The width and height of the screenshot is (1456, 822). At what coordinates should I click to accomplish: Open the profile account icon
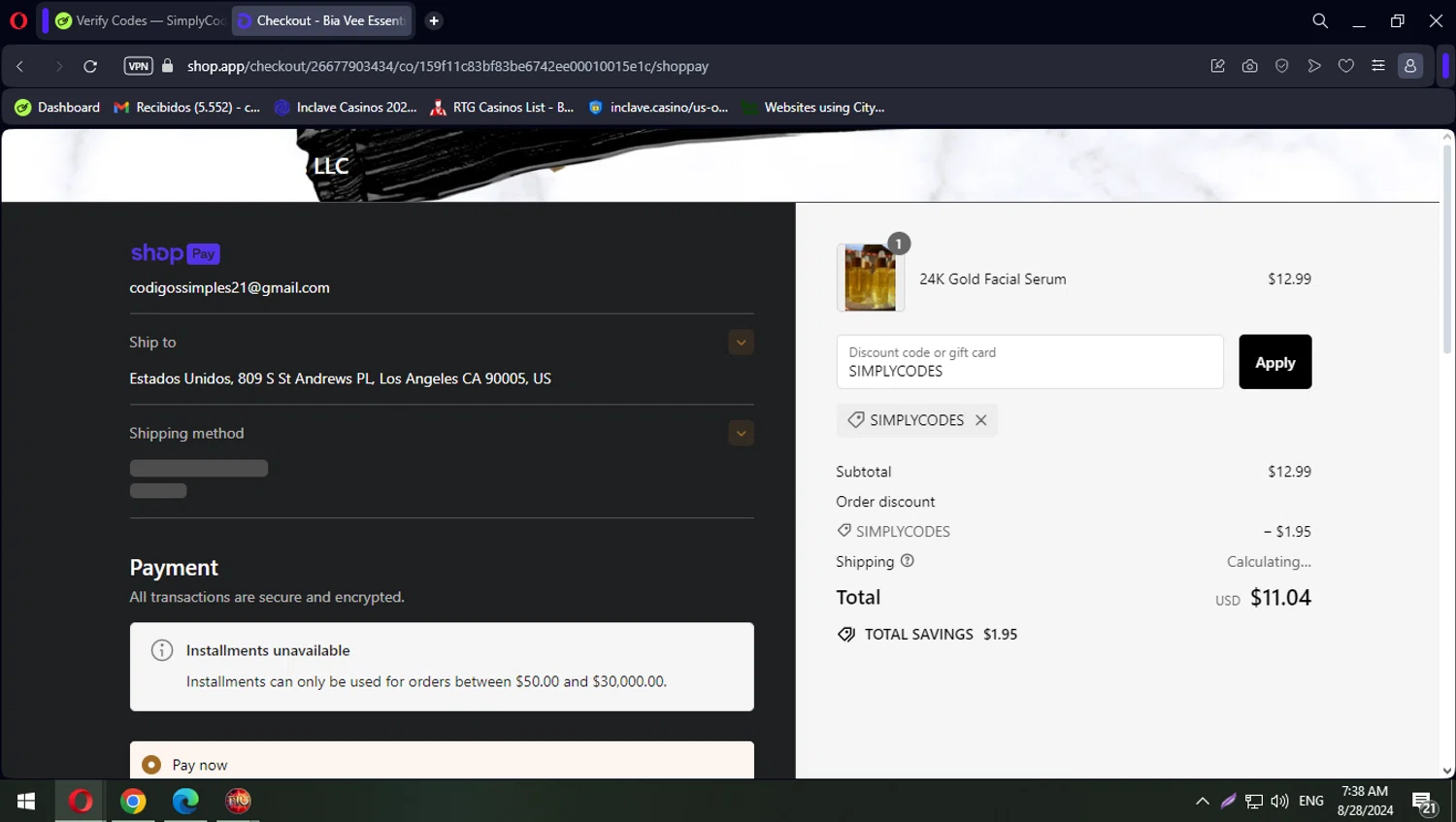pos(1410,66)
